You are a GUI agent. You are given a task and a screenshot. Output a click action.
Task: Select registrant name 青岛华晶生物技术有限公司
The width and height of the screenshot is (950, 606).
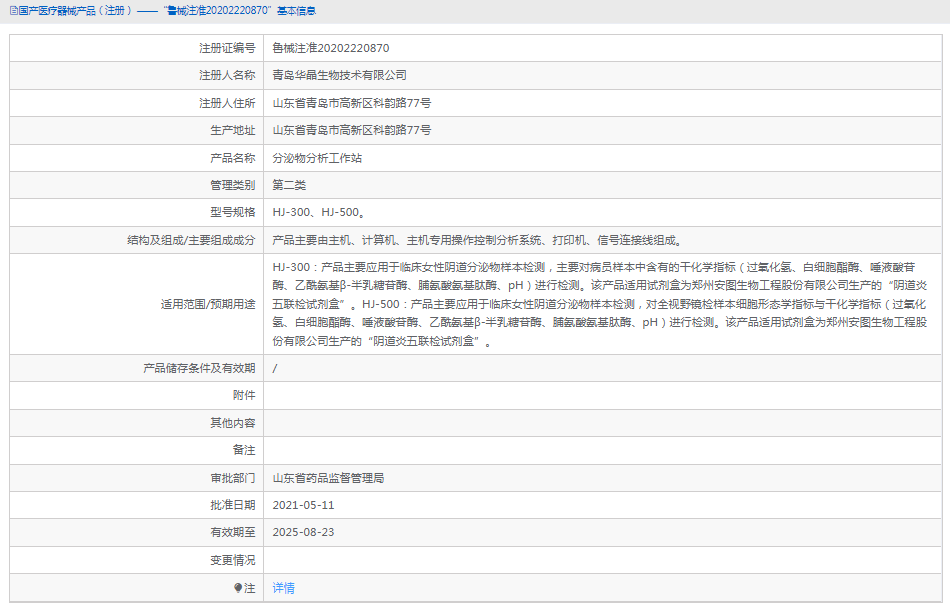(x=339, y=75)
